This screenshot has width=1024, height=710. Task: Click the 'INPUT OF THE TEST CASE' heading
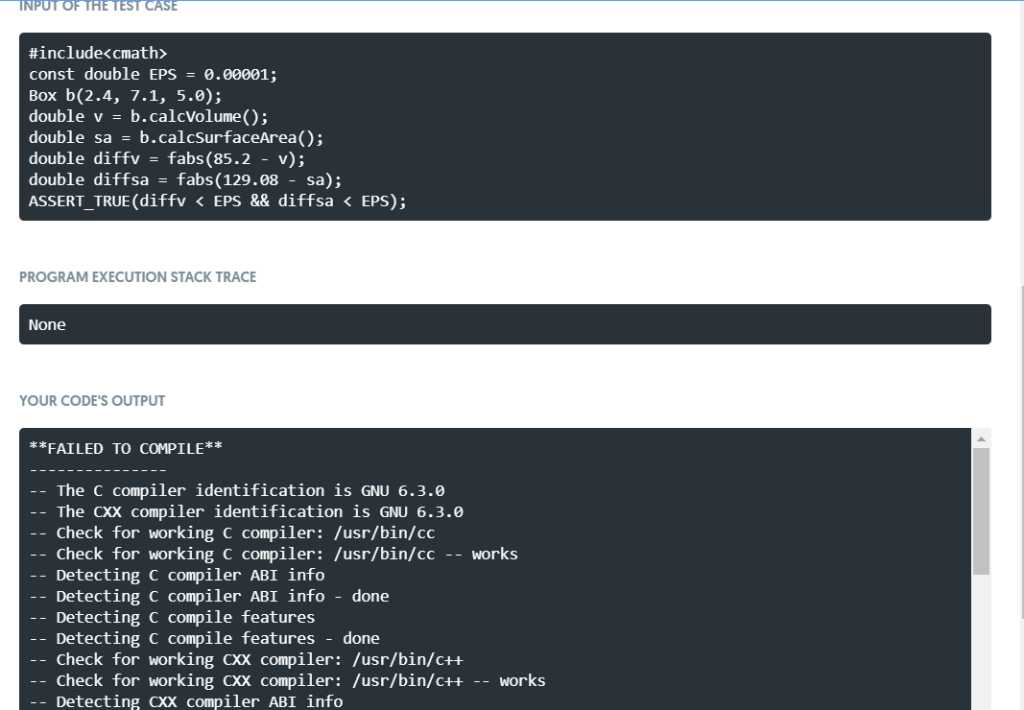tap(99, 6)
